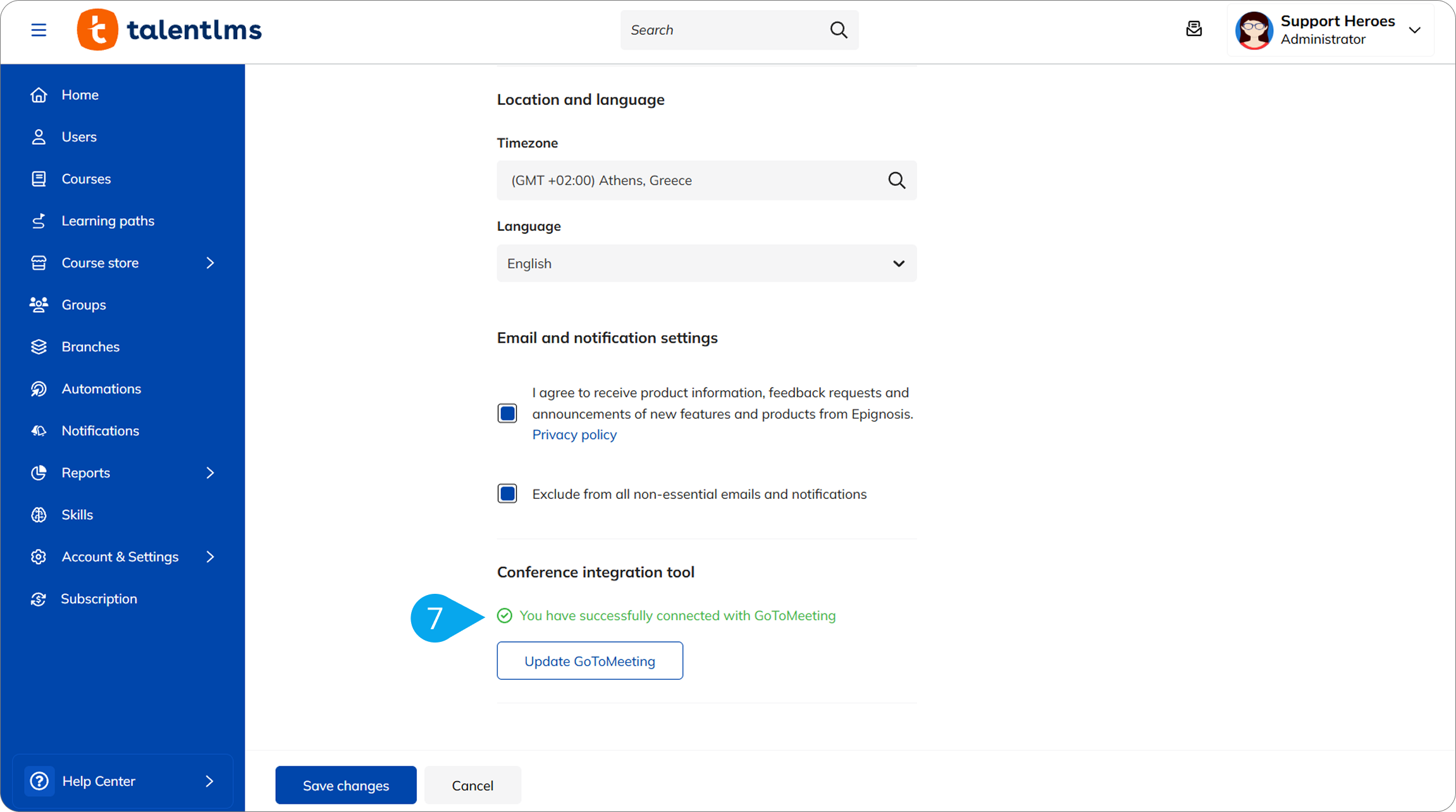The width and height of the screenshot is (1456, 812).
Task: Click the Update GoToMeeting button
Action: tap(589, 661)
